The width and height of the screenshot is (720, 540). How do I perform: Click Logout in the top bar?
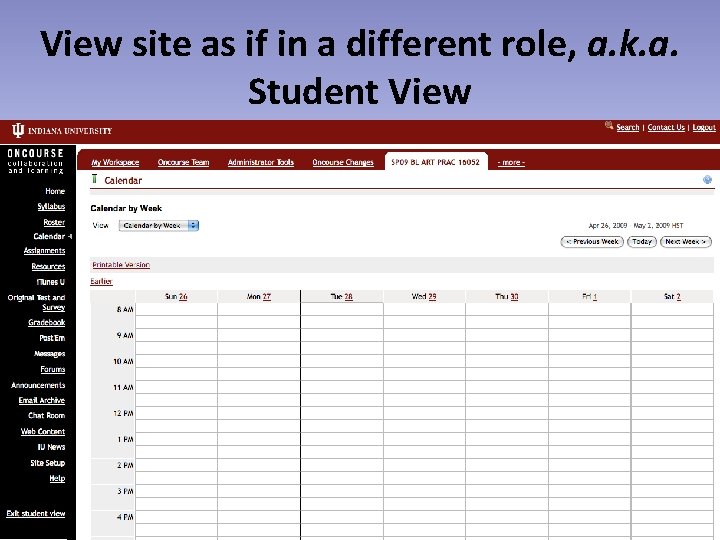pyautogui.click(x=704, y=127)
